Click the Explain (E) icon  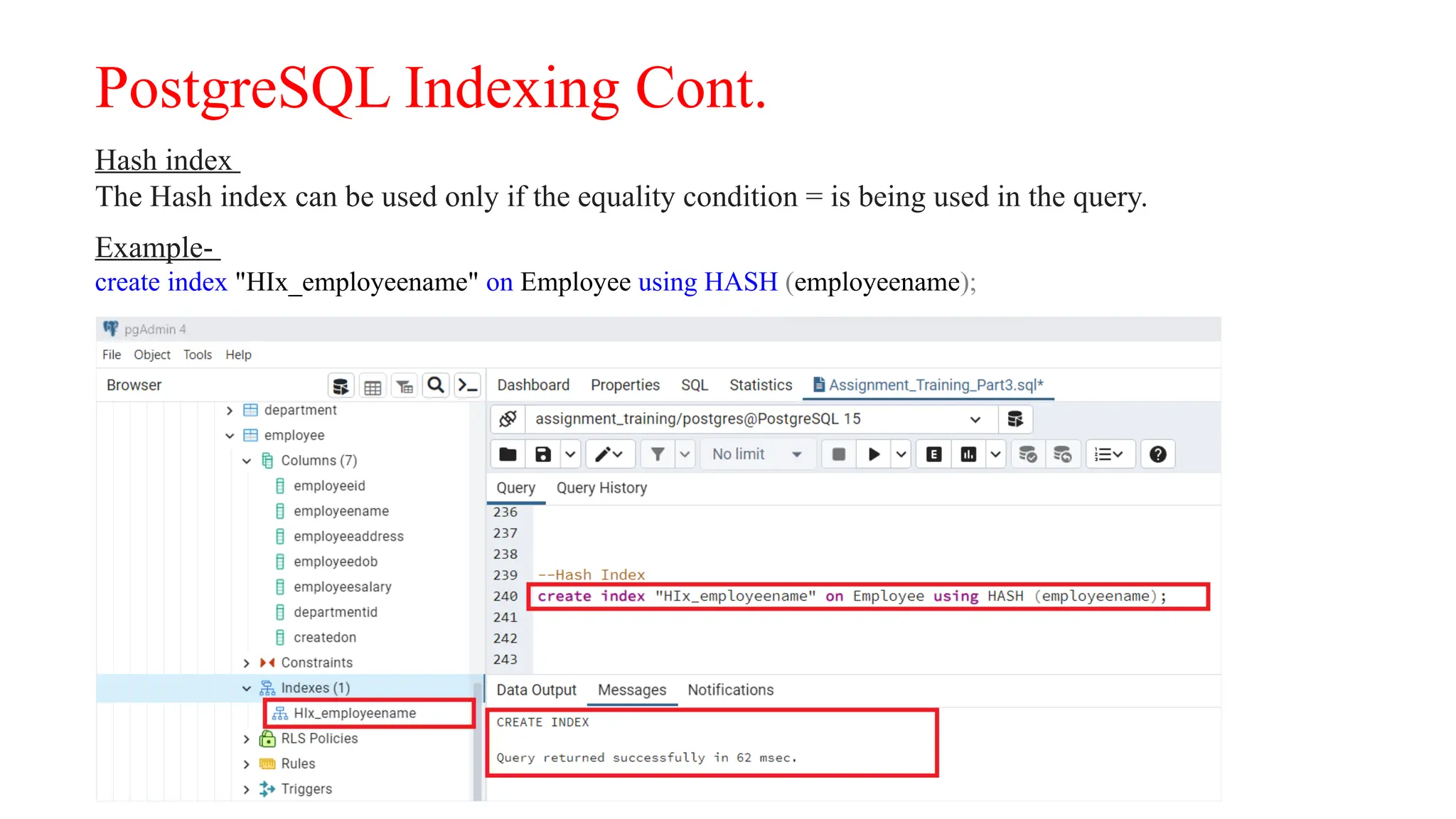934,454
